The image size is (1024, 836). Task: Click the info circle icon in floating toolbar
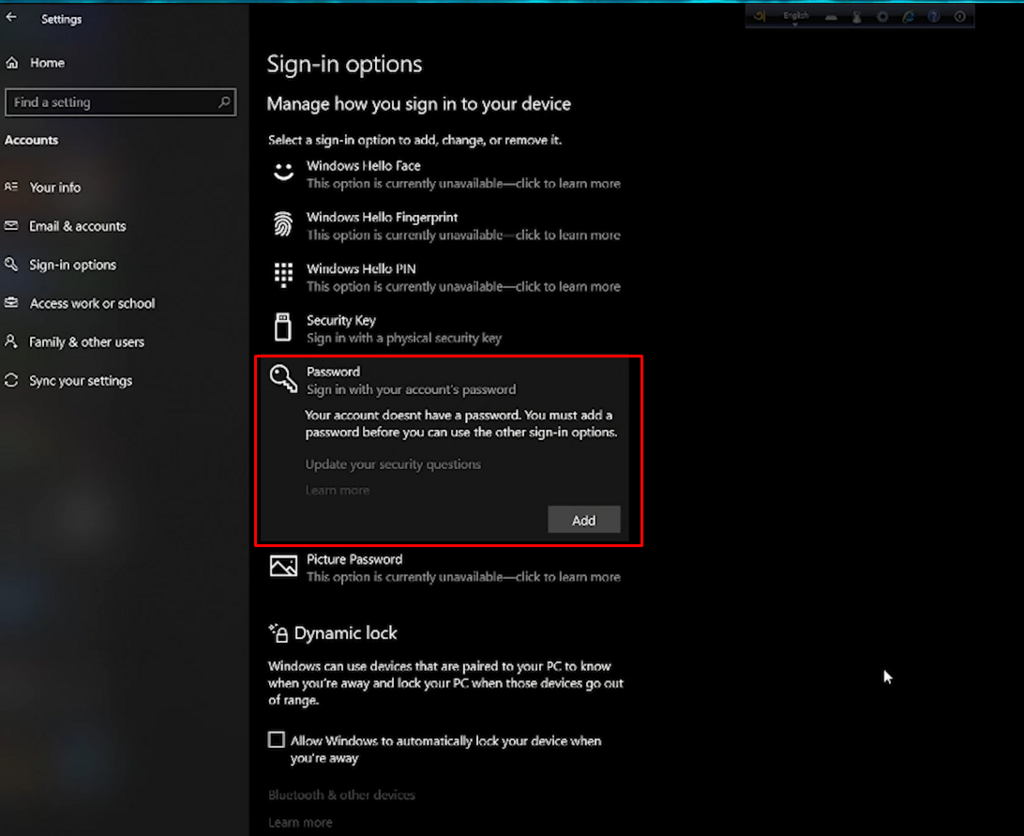(x=960, y=17)
